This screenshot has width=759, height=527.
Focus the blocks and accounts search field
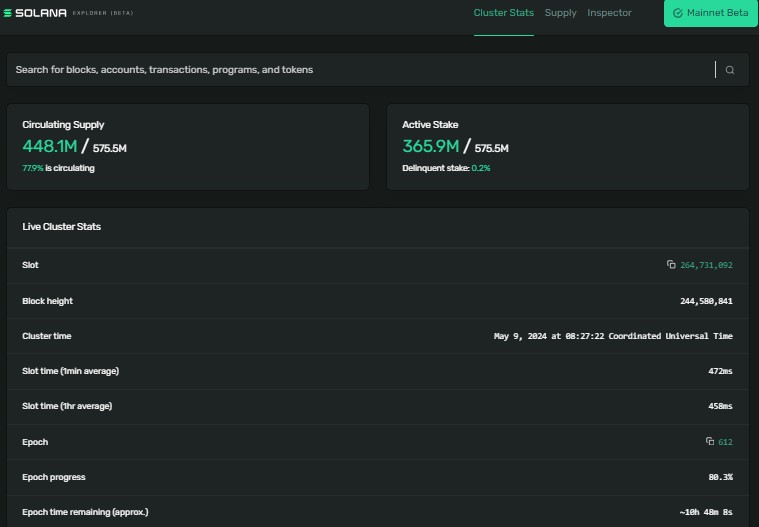pyautogui.click(x=360, y=70)
